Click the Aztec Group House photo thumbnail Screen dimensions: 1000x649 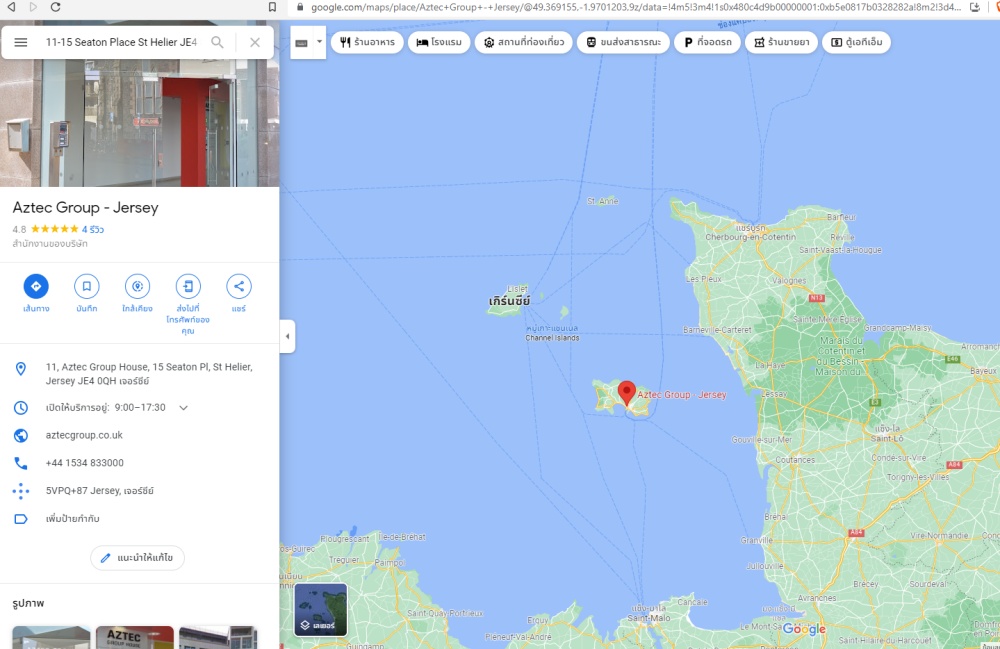134,637
